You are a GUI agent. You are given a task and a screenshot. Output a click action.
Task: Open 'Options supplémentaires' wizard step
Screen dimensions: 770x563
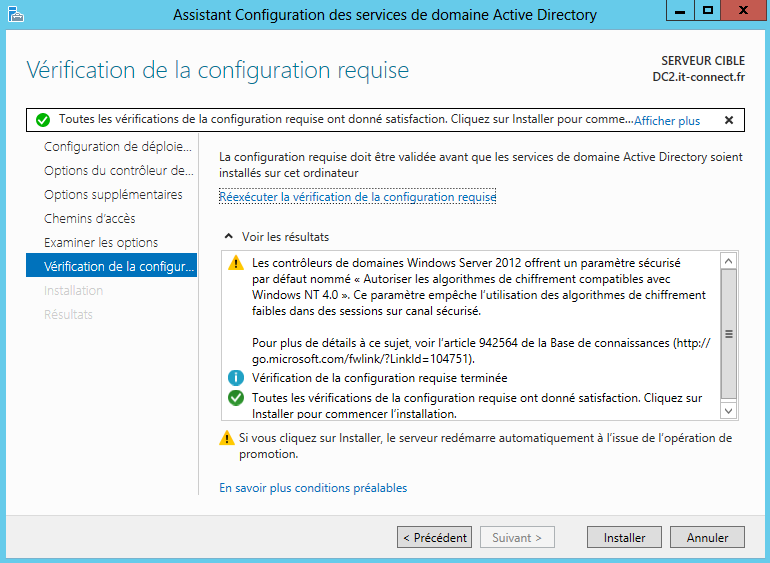tap(113, 195)
